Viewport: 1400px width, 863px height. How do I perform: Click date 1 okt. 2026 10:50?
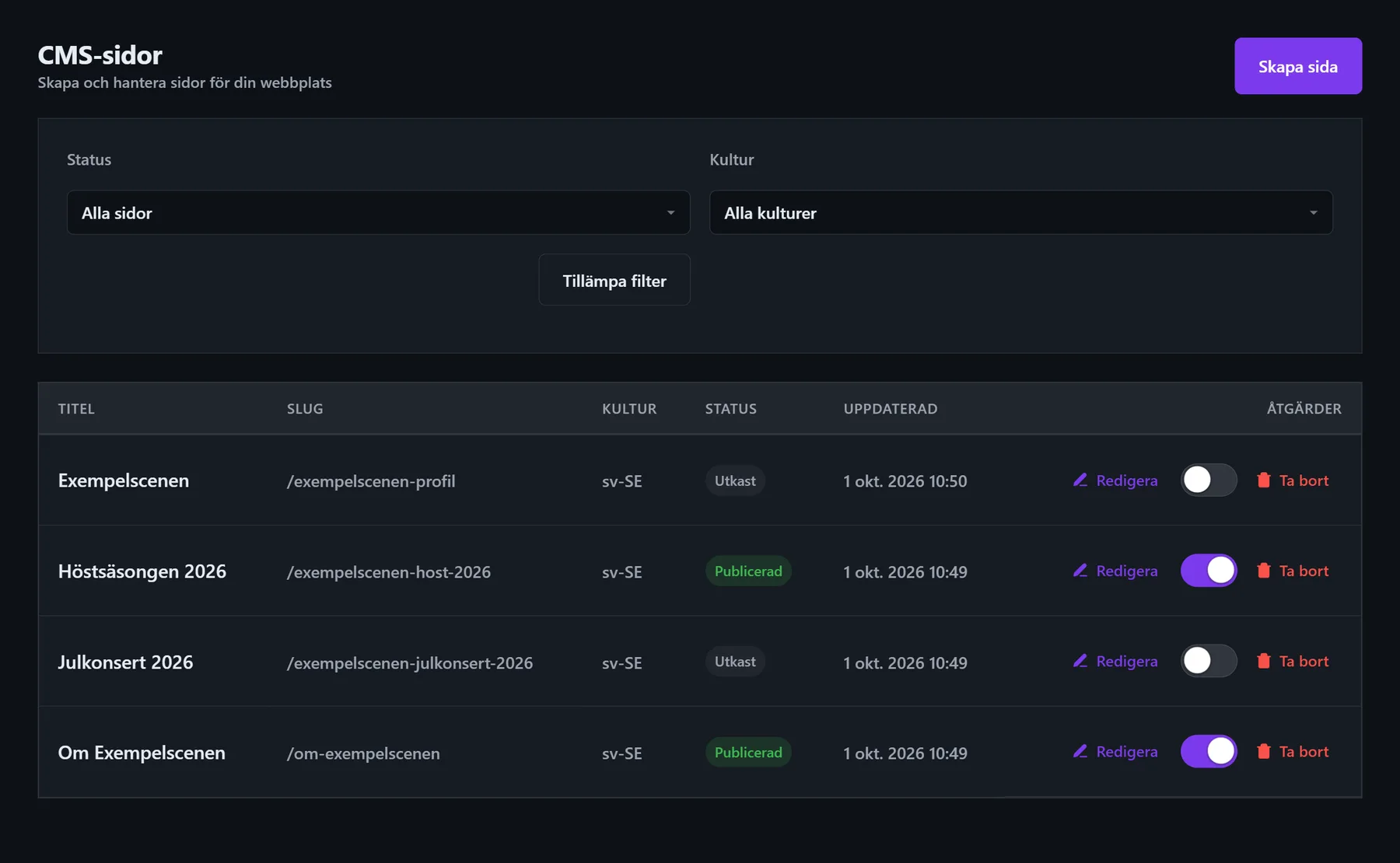point(905,481)
